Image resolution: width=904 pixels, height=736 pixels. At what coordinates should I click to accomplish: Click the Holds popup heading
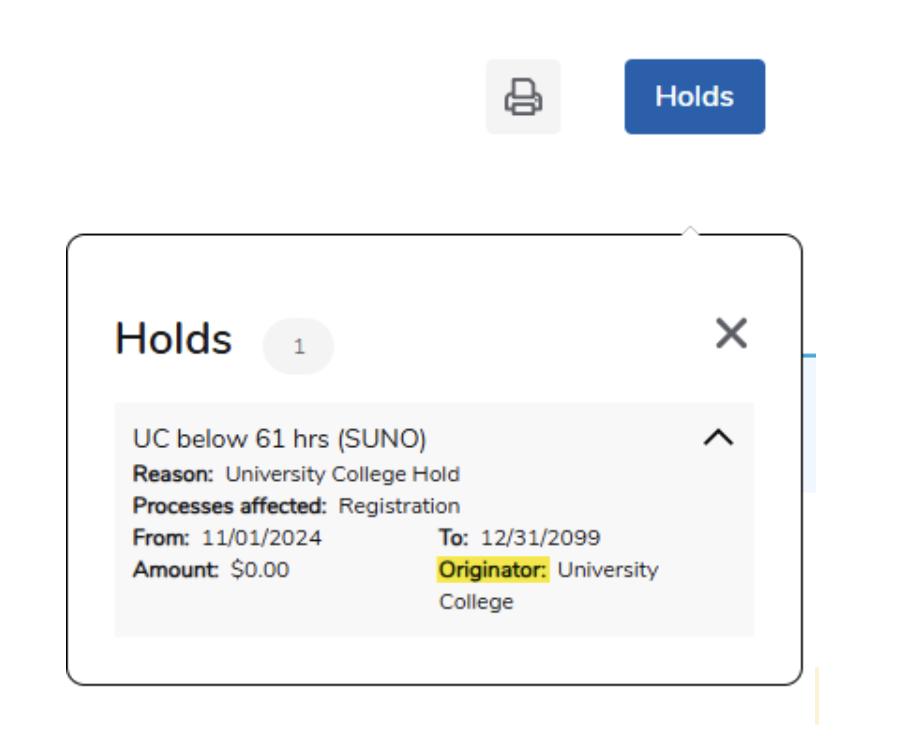pyautogui.click(x=173, y=339)
